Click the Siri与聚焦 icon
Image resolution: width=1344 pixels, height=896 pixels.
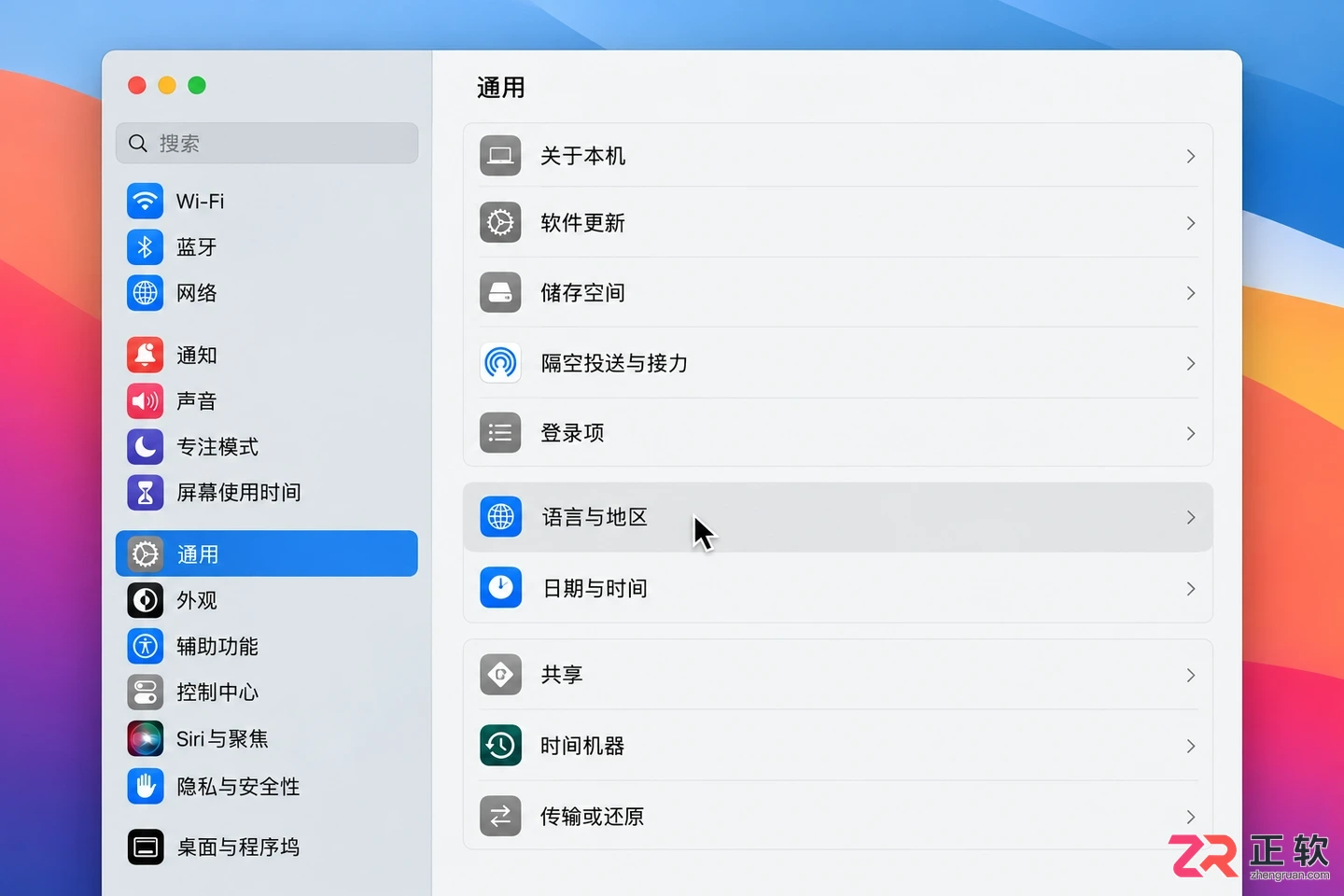[x=145, y=738]
